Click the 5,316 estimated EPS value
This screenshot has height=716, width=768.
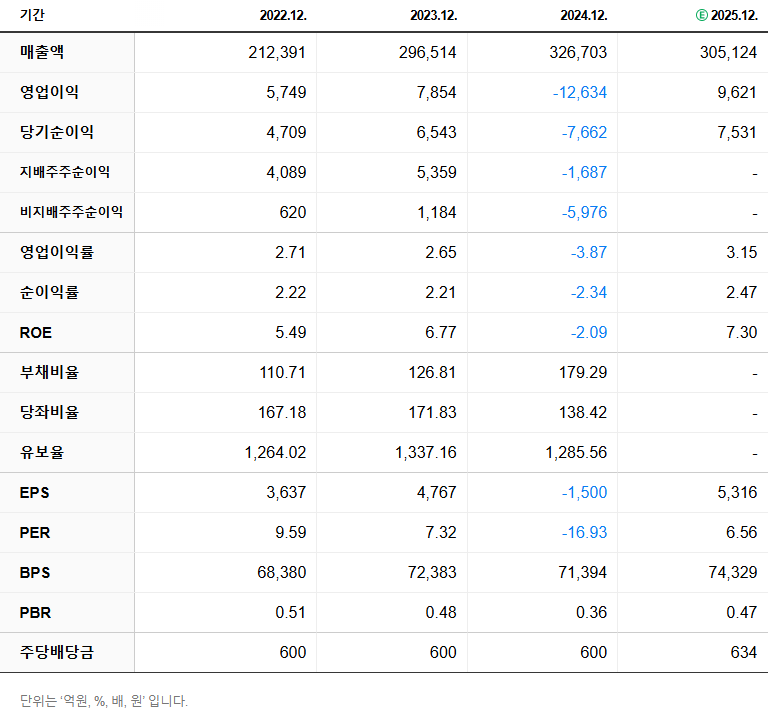pos(737,492)
